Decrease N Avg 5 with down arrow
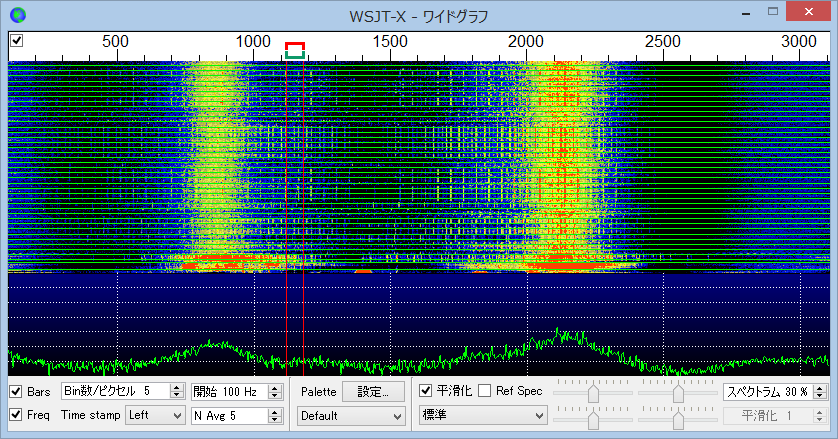The width and height of the screenshot is (838, 439). point(275,420)
